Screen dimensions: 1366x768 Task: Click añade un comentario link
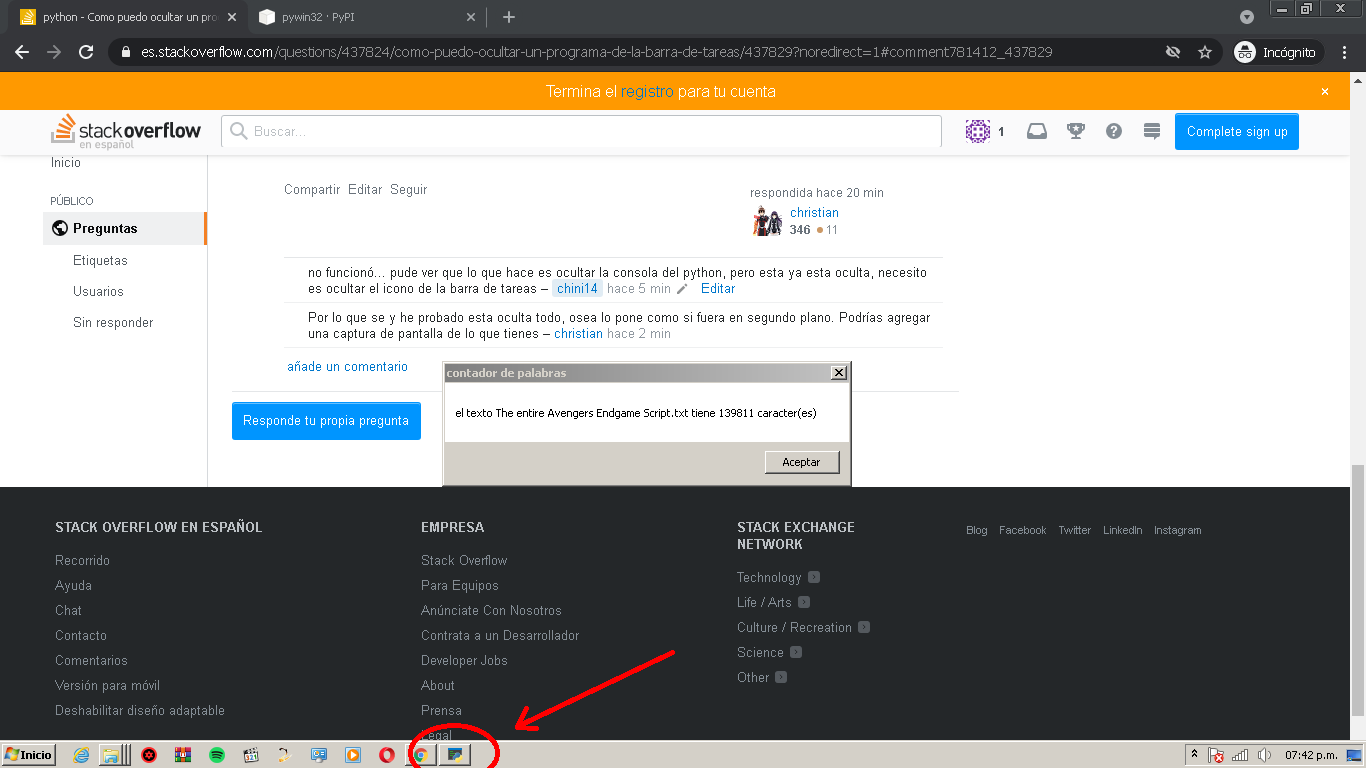pyautogui.click(x=347, y=366)
